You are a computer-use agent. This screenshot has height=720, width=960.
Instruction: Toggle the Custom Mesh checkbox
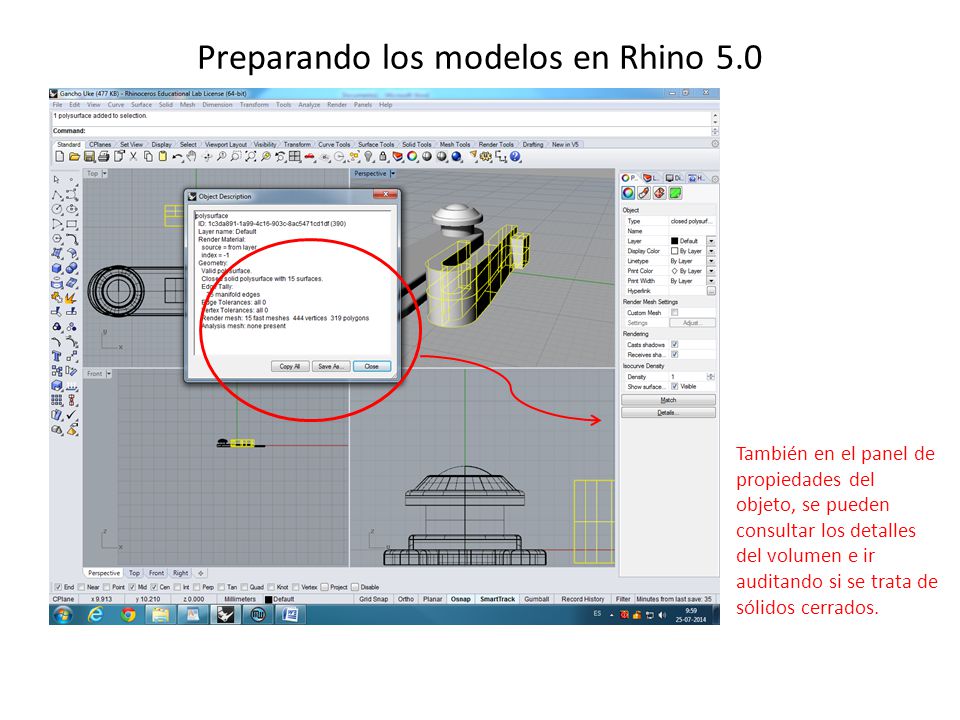click(x=675, y=312)
